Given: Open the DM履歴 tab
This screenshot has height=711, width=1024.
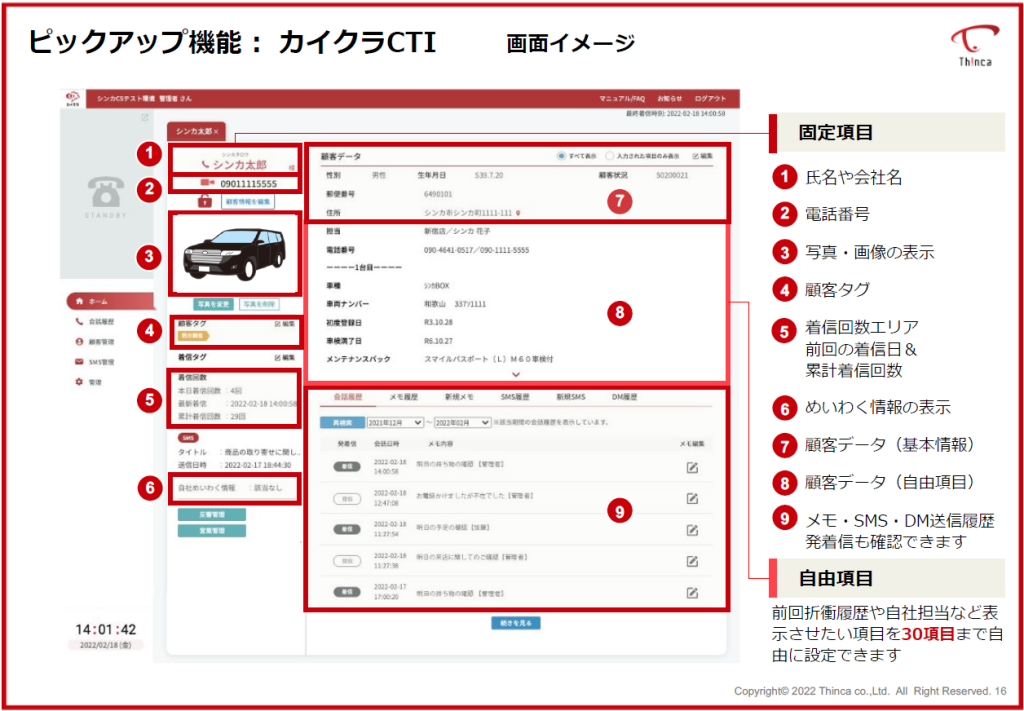Looking at the screenshot, I should point(625,396).
